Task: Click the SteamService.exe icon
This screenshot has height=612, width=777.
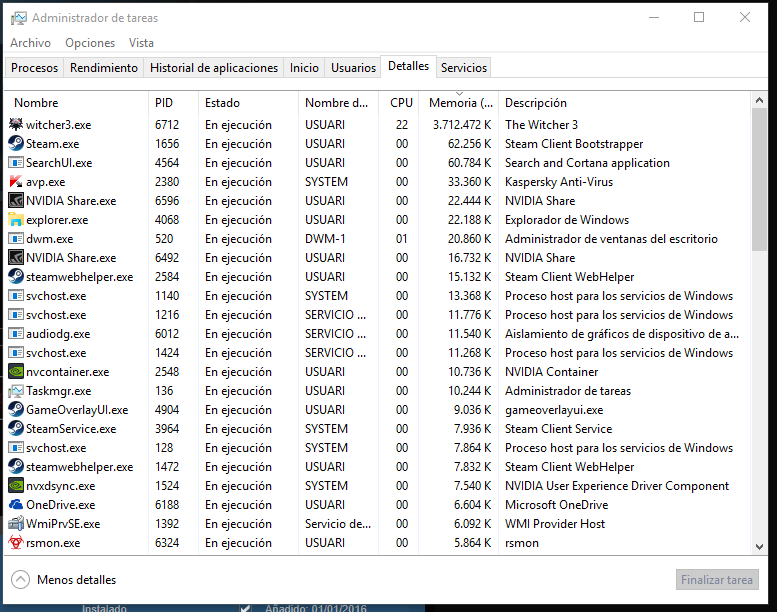Action: coord(16,428)
